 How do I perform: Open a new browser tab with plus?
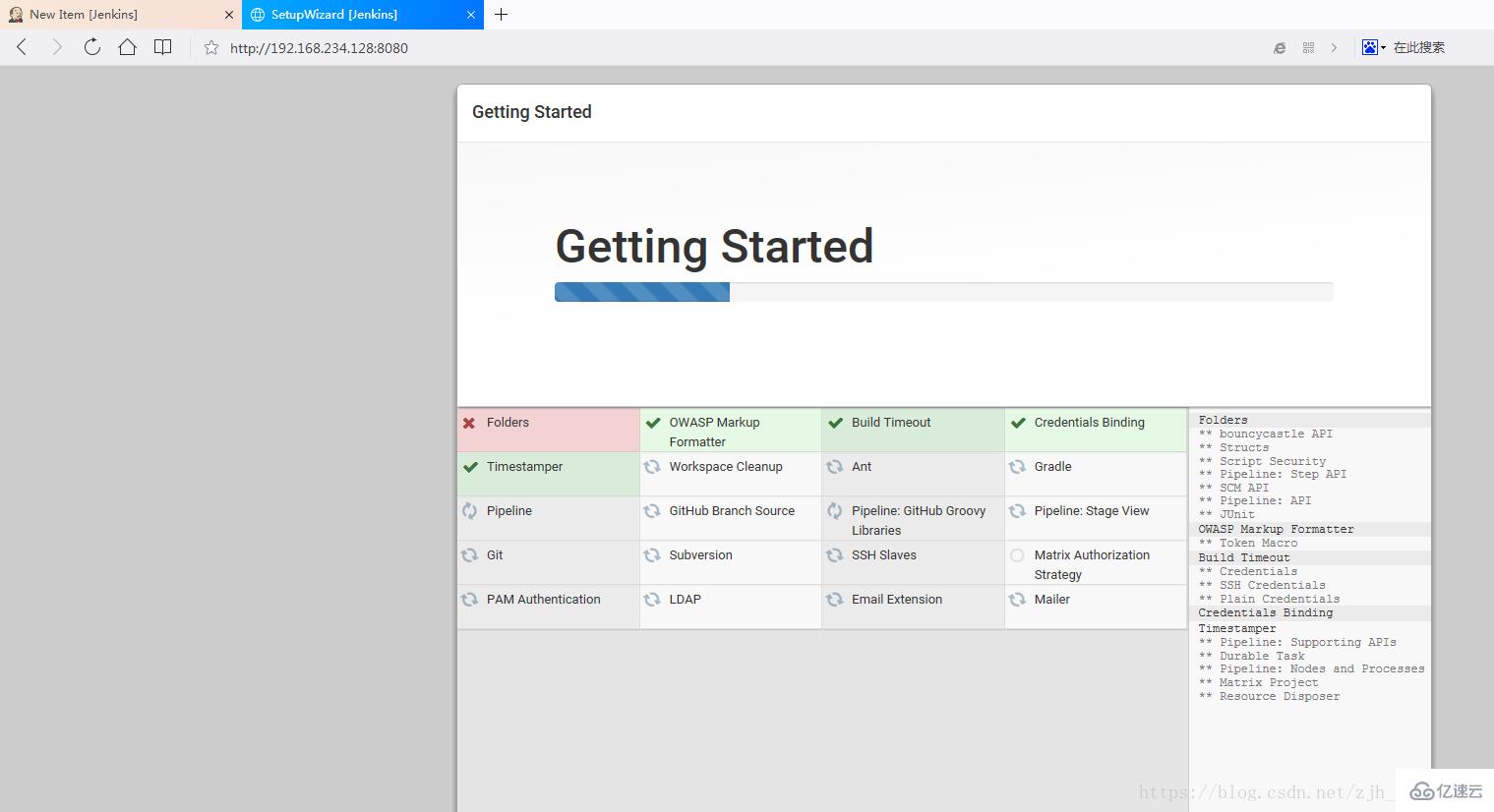tap(502, 15)
